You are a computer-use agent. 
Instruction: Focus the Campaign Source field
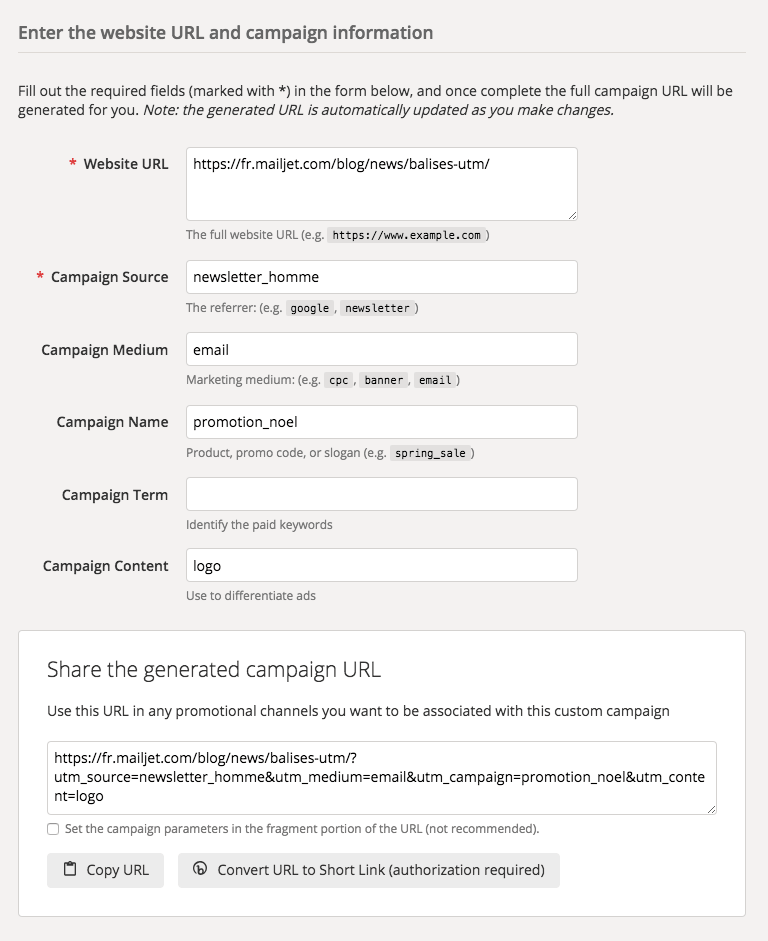point(382,277)
